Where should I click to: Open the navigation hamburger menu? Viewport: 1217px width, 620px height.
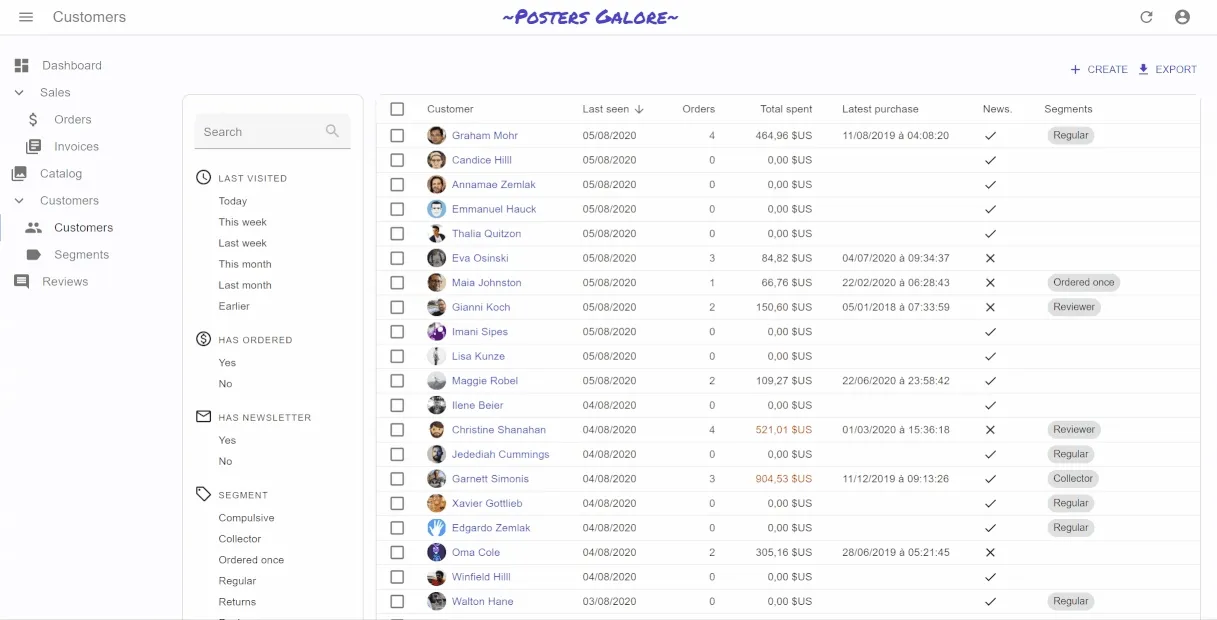(x=25, y=16)
